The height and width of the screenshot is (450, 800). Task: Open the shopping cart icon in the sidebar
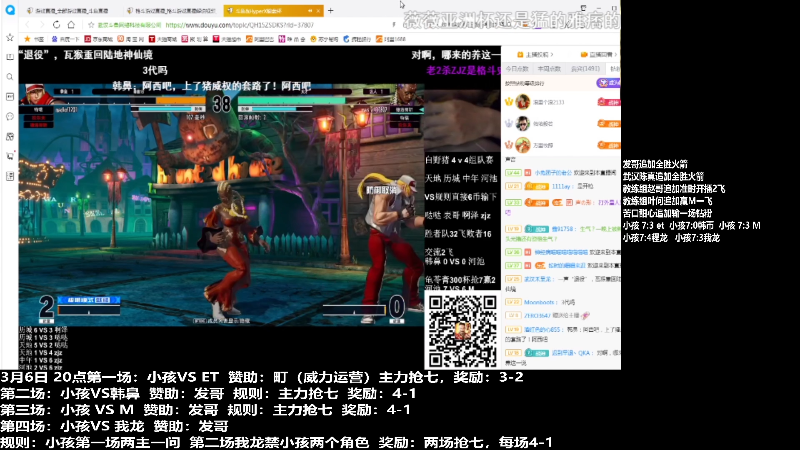[x=10, y=156]
